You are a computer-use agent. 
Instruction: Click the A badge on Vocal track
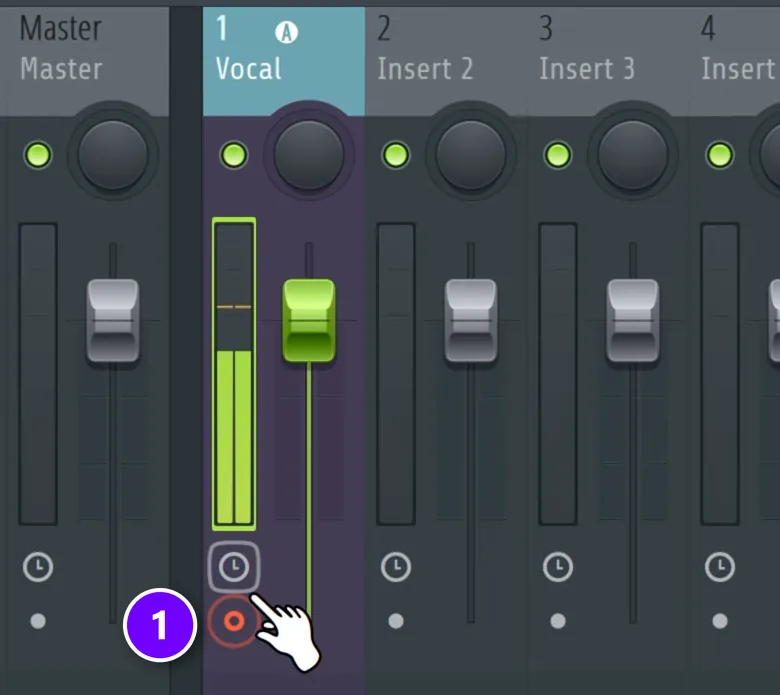(x=287, y=33)
